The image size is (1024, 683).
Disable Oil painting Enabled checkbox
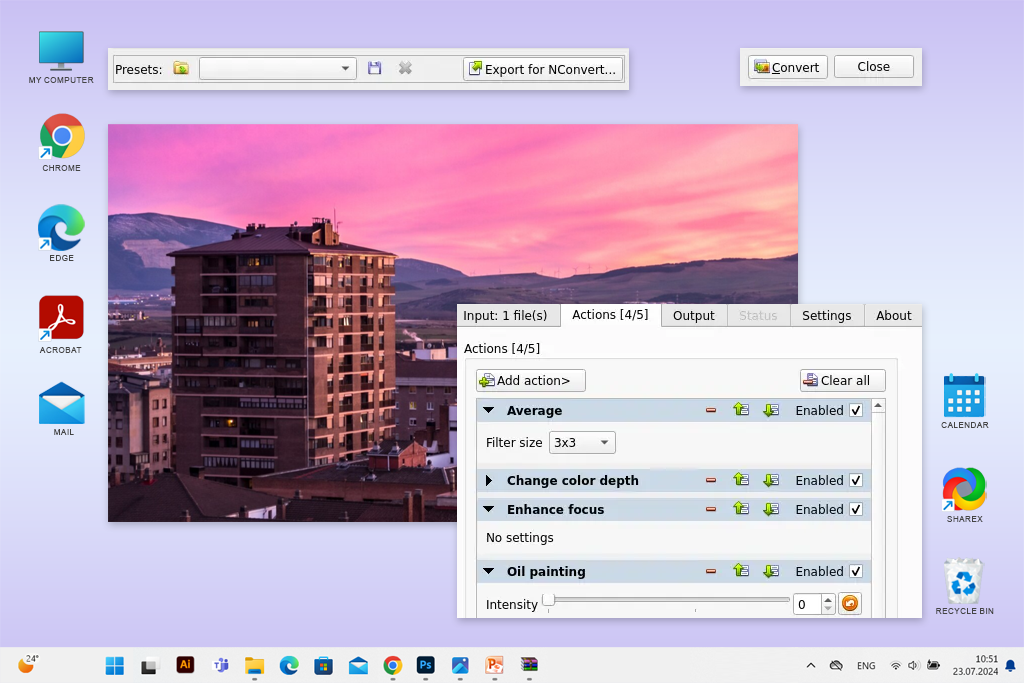856,571
